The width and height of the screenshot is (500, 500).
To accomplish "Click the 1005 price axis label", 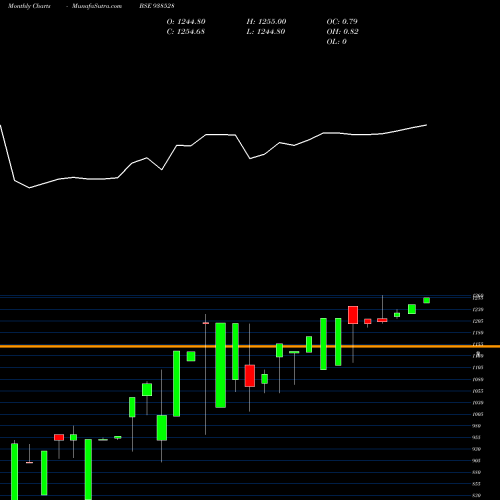I will 478,414.
